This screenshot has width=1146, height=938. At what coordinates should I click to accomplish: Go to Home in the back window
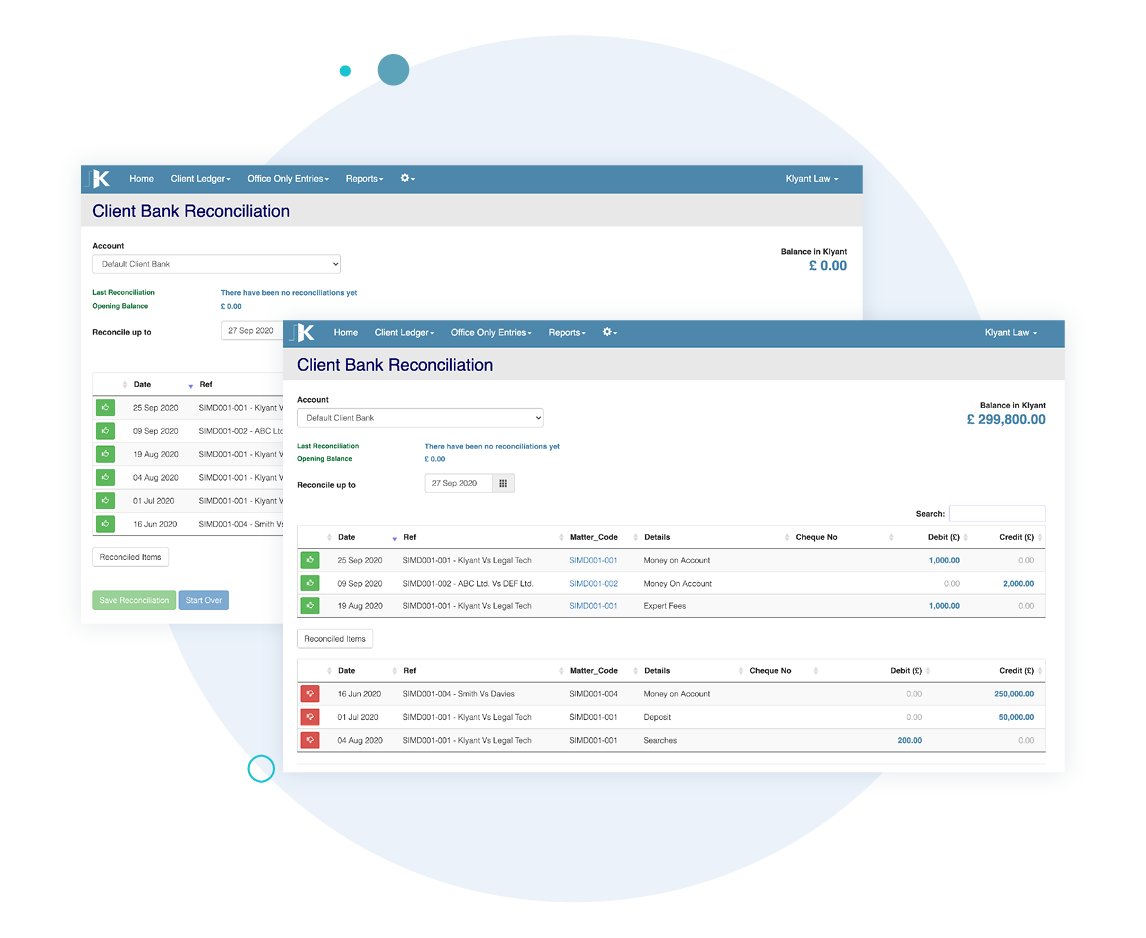(142, 179)
